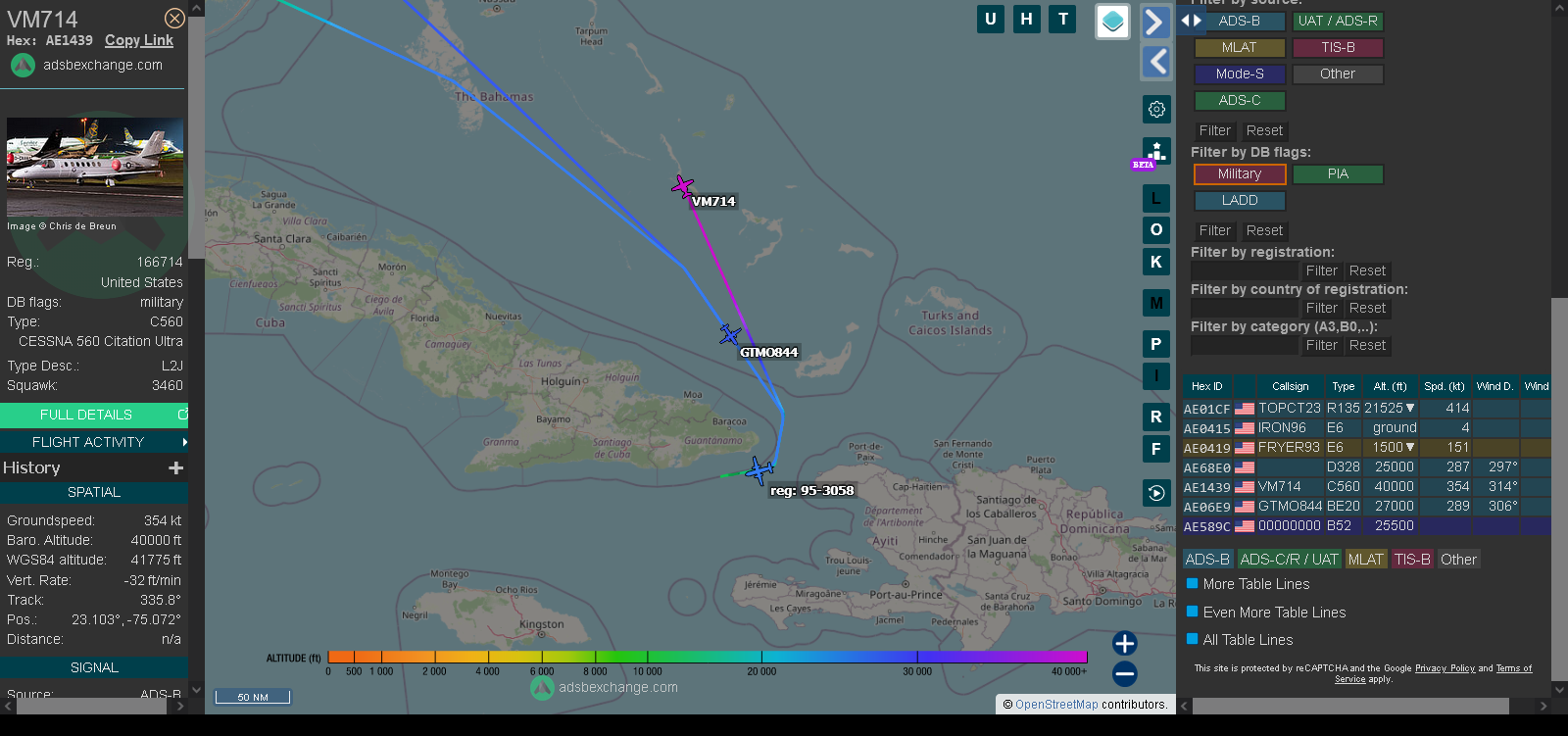Image resolution: width=1568 pixels, height=736 pixels.
Task: Toggle sidebar width arrows near ADS-B
Action: [1191, 21]
